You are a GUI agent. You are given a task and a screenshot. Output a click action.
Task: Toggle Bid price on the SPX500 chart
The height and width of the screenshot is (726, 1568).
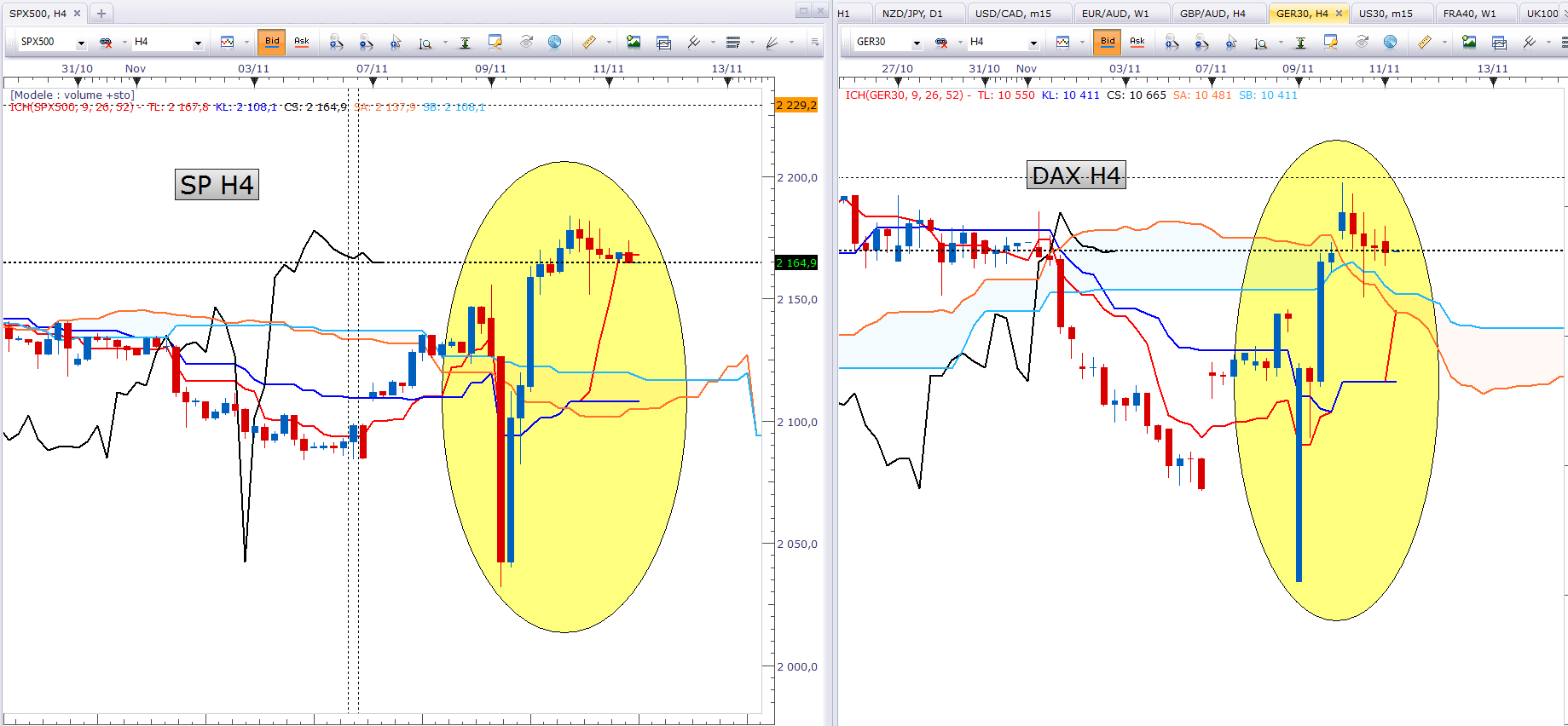(272, 42)
